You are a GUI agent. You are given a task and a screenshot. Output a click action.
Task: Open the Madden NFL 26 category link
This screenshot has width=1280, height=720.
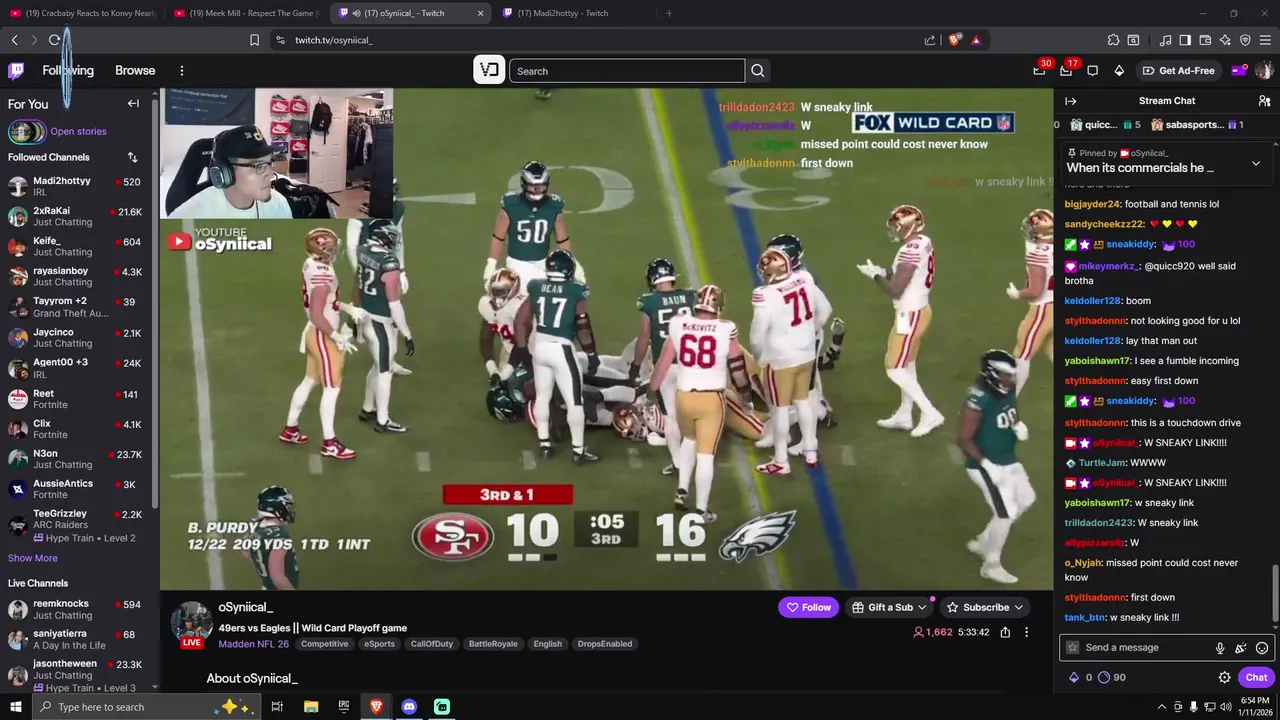click(x=253, y=644)
